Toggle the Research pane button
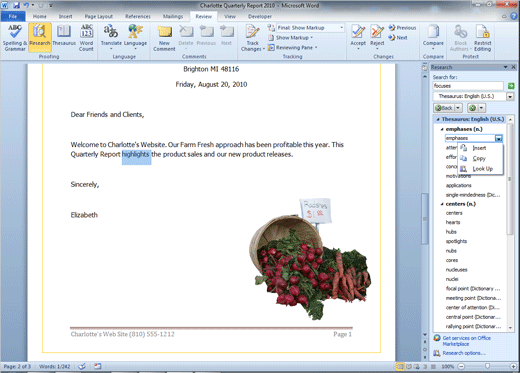The height and width of the screenshot is (373, 520). [x=40, y=38]
